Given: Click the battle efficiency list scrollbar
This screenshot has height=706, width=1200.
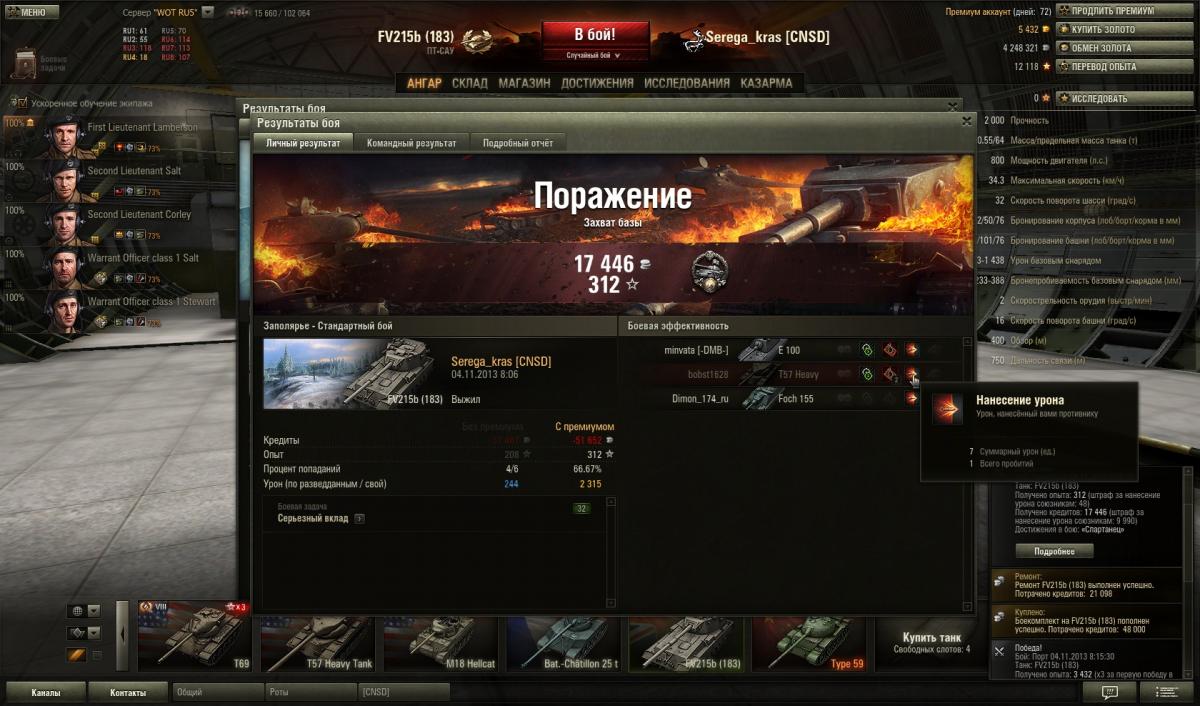Looking at the screenshot, I should pyautogui.click(x=967, y=473).
